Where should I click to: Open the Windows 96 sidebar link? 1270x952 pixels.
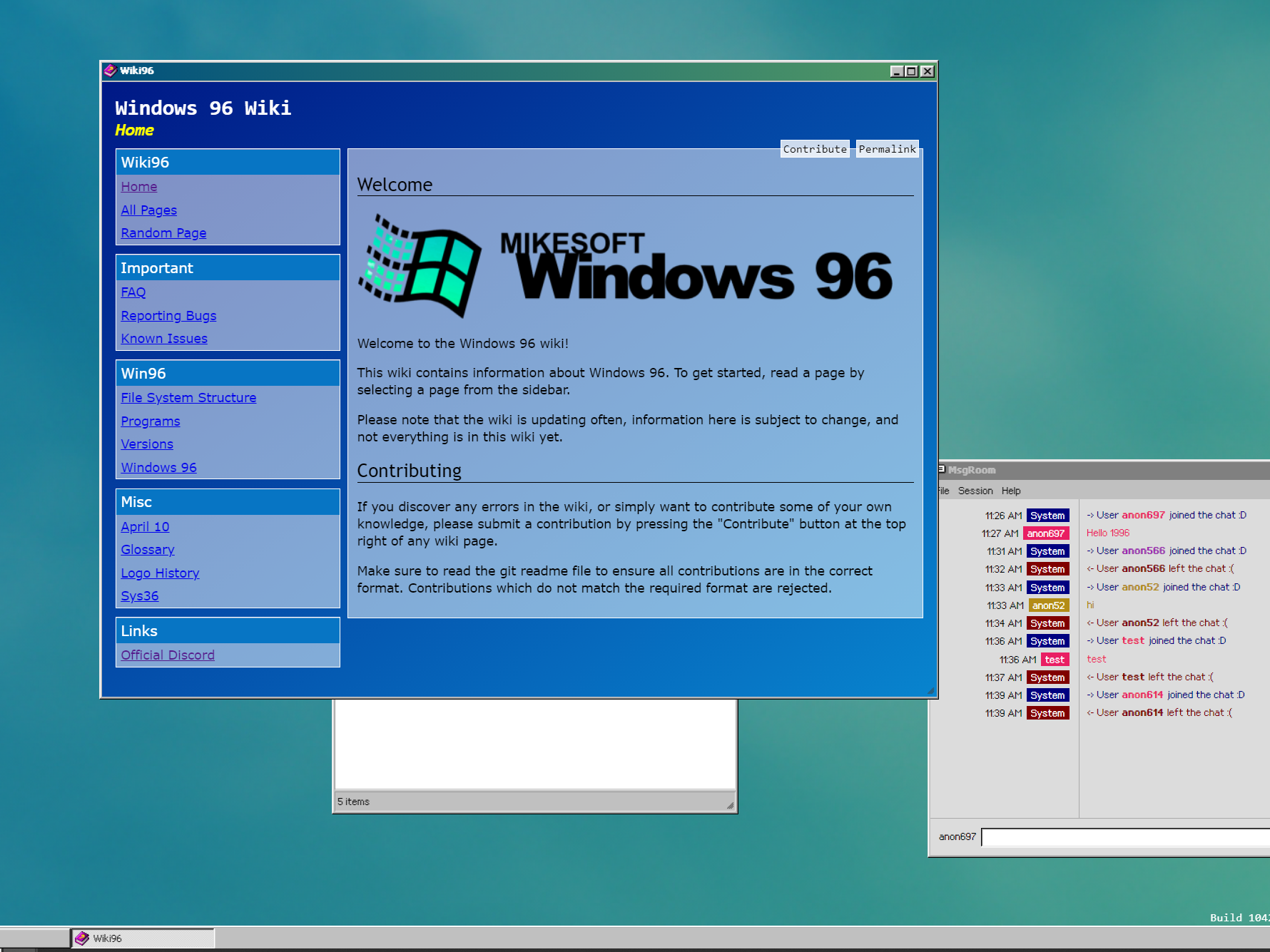(x=158, y=468)
